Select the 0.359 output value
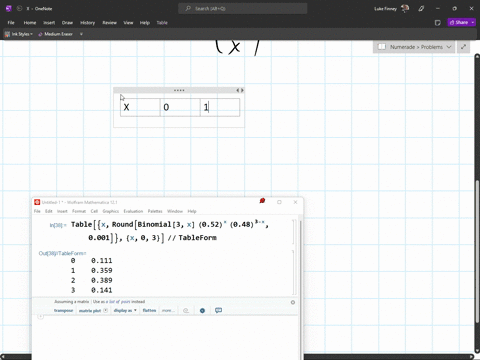The image size is (480, 360). pyautogui.click(x=102, y=271)
